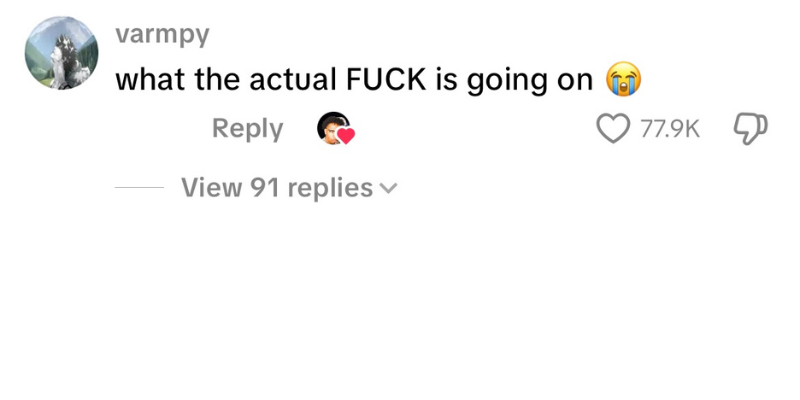
Task: Open the varmpy username link
Action: [x=162, y=35]
